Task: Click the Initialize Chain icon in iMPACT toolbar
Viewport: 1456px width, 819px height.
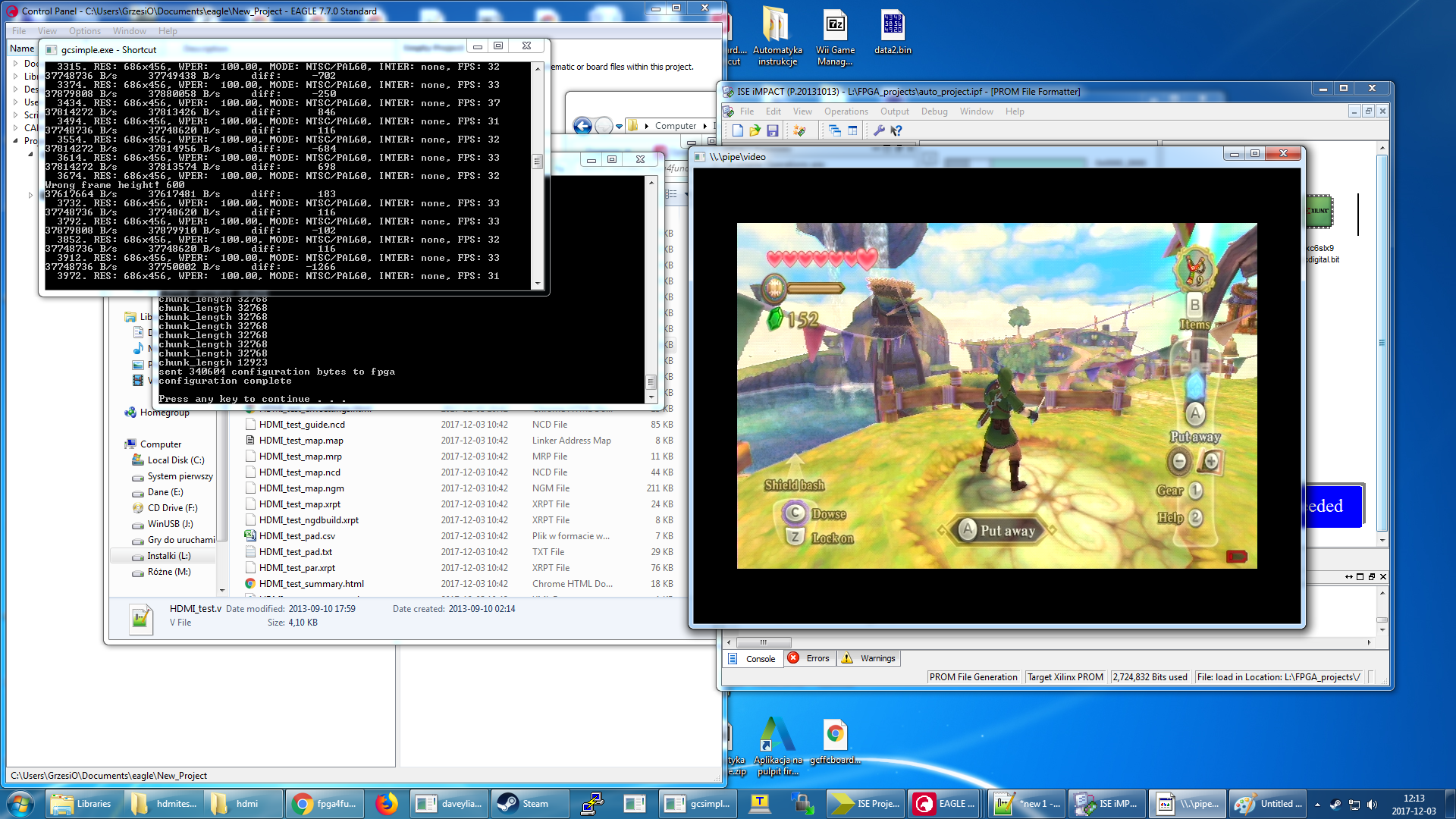Action: (799, 130)
